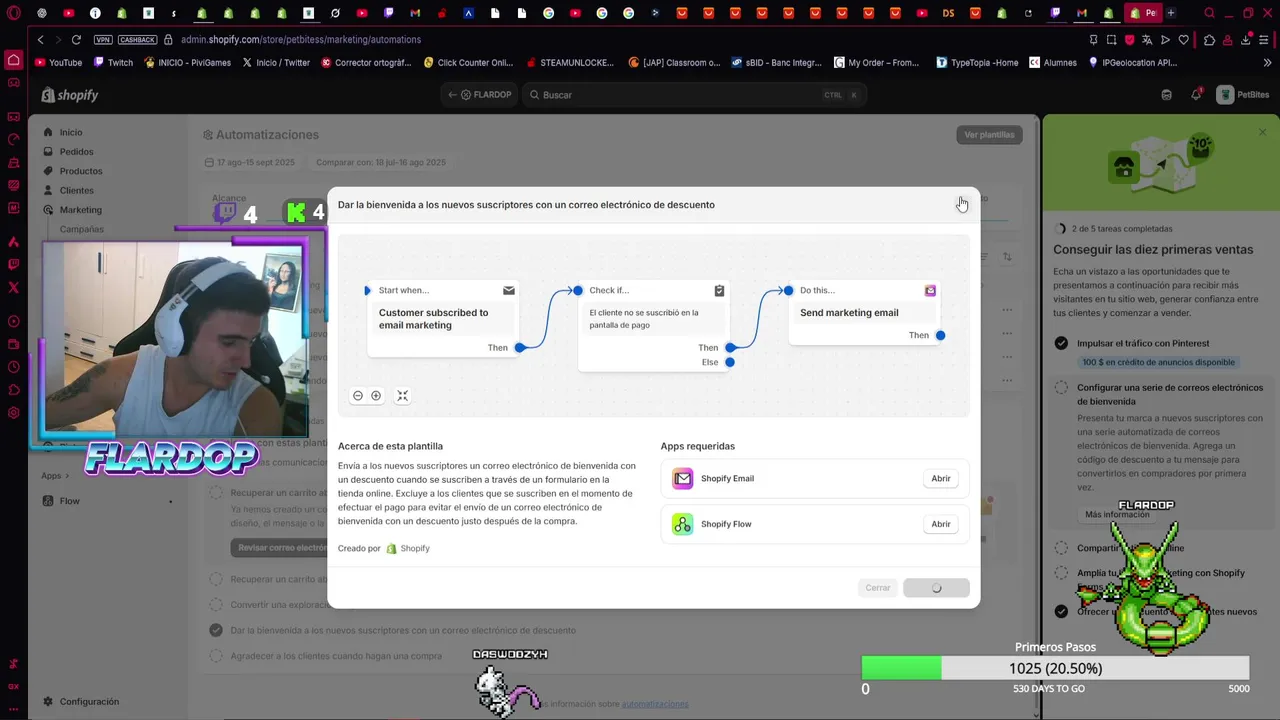
Task: Click the Else connector dot on Check node
Action: tap(730, 362)
